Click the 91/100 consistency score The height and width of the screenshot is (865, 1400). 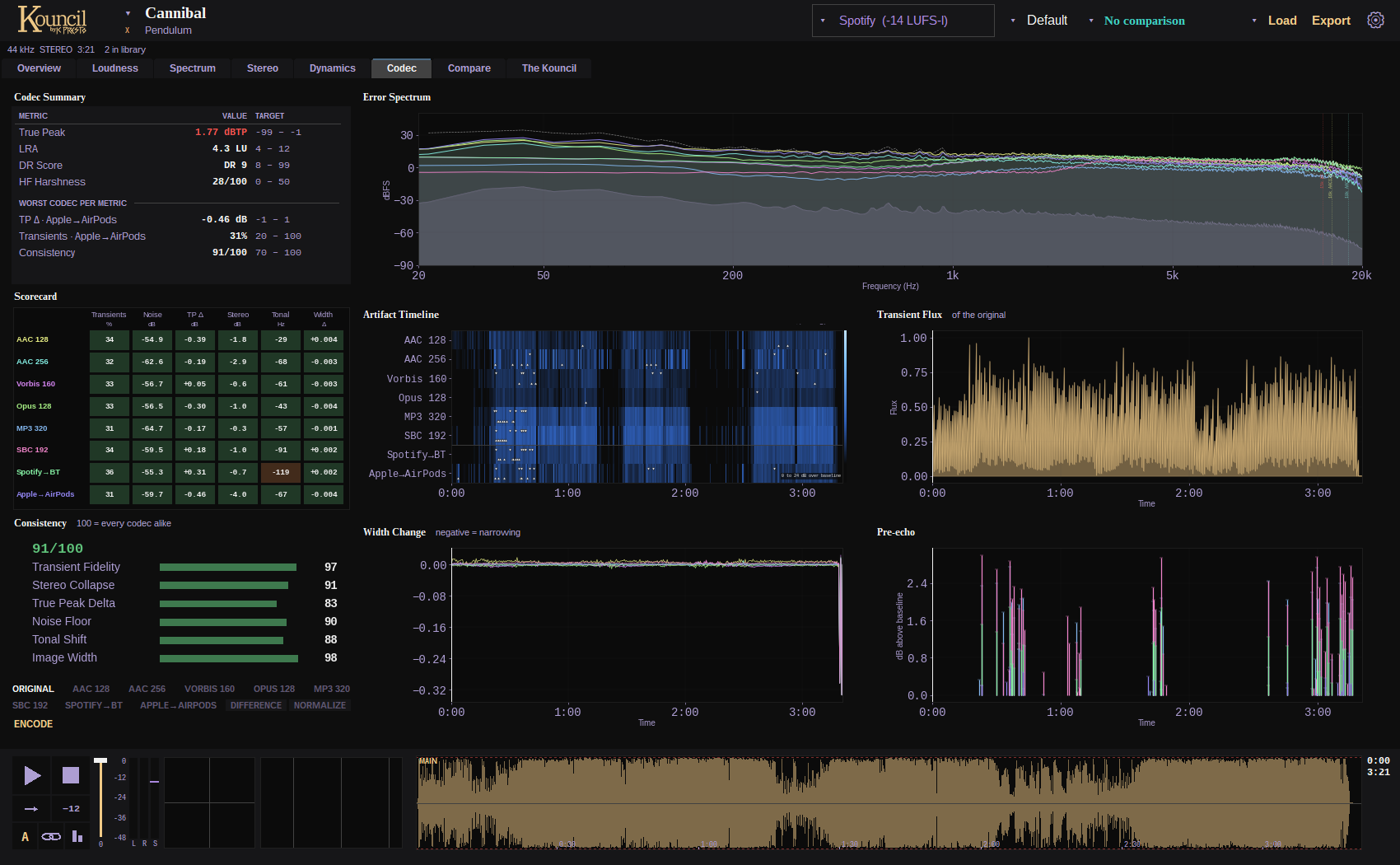[x=58, y=549]
